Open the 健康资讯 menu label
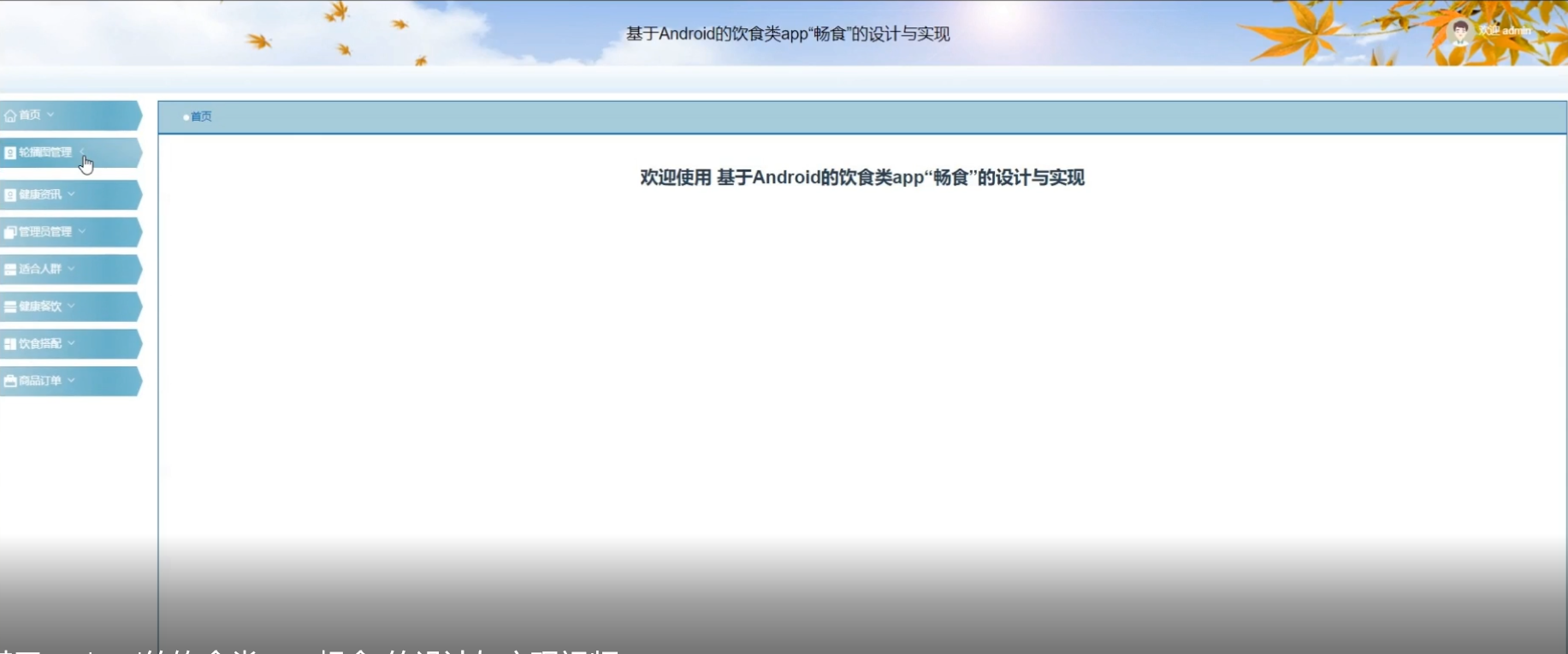 [x=40, y=195]
